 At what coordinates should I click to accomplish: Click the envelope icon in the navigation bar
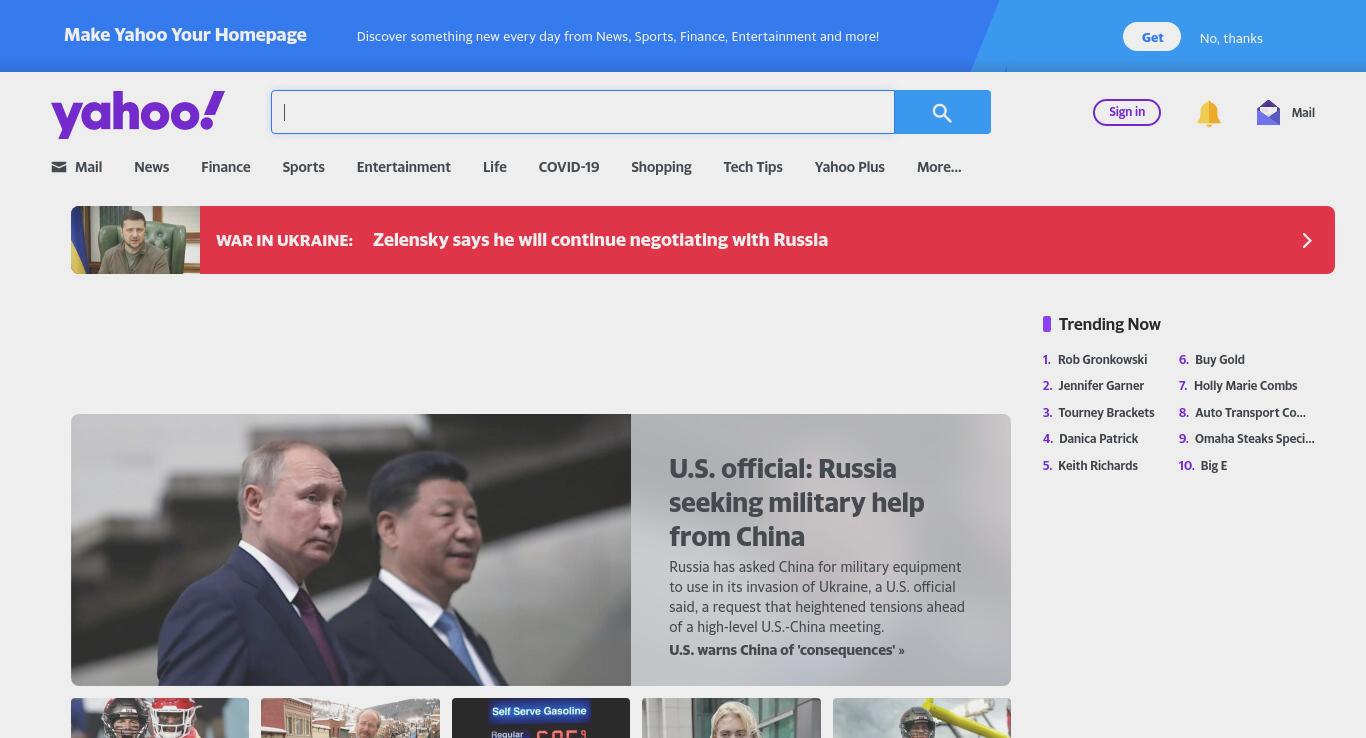pyautogui.click(x=59, y=167)
